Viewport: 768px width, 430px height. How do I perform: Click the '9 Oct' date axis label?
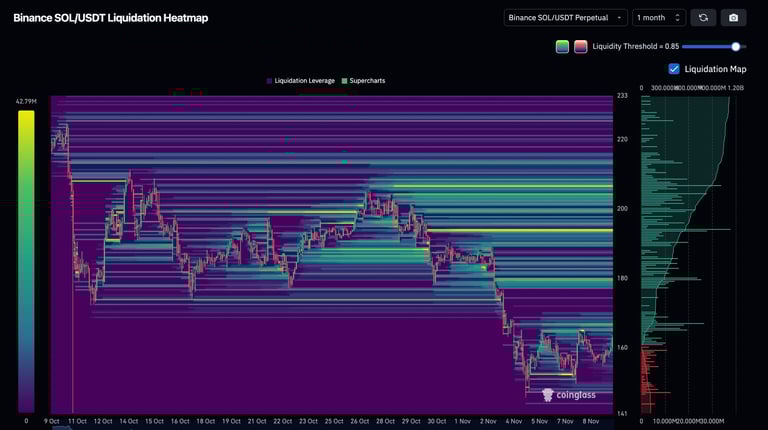tap(51, 421)
